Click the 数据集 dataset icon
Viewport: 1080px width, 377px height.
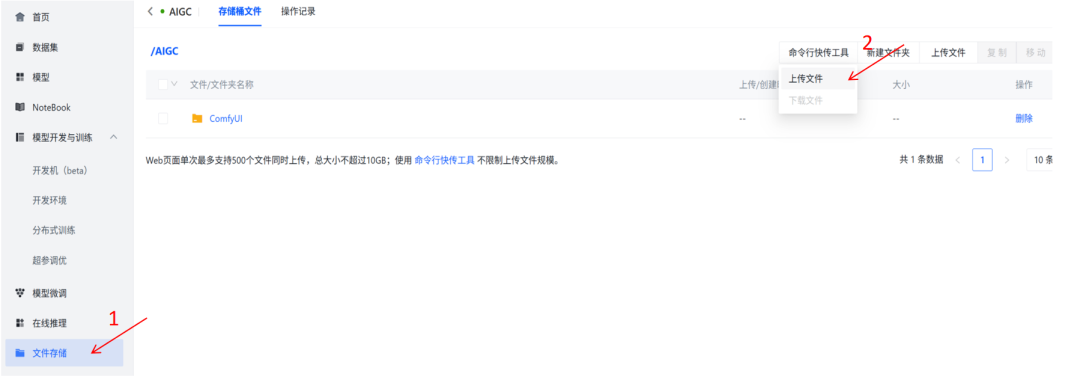click(x=20, y=48)
